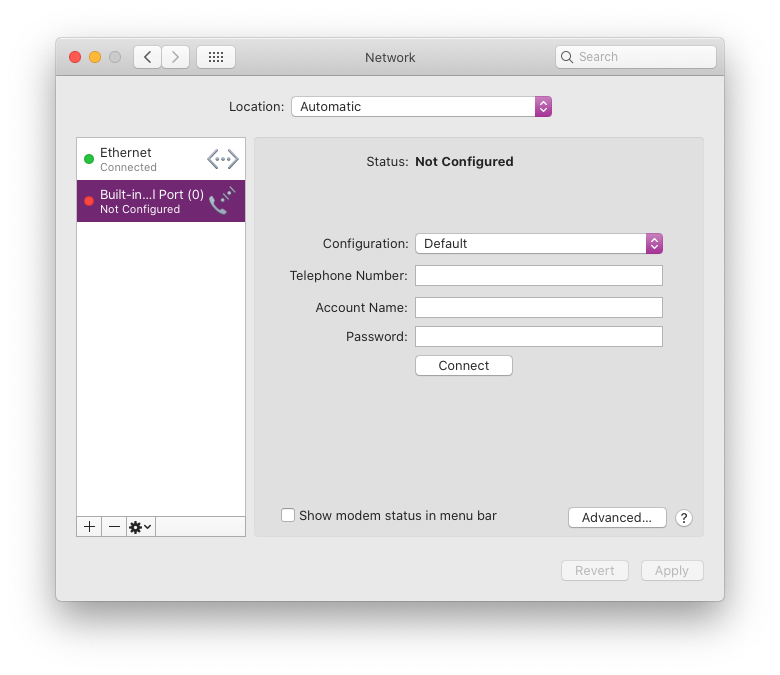Click the Not Configured status text
Screen dimensions: 780x675
[x=464, y=162]
